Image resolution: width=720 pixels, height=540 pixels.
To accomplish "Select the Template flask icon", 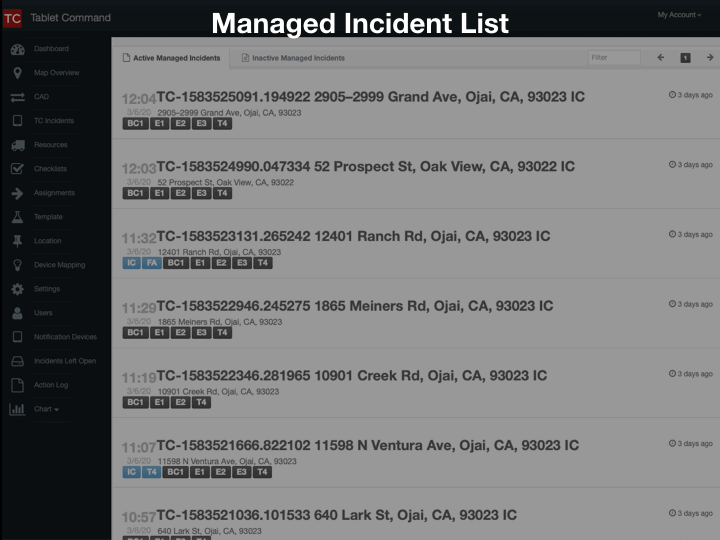I will coord(17,217).
